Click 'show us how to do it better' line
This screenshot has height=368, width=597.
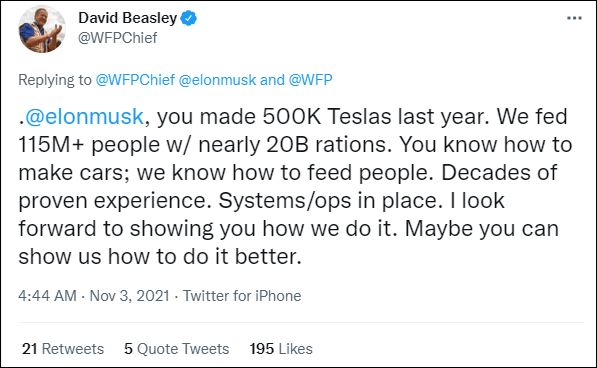tap(160, 256)
